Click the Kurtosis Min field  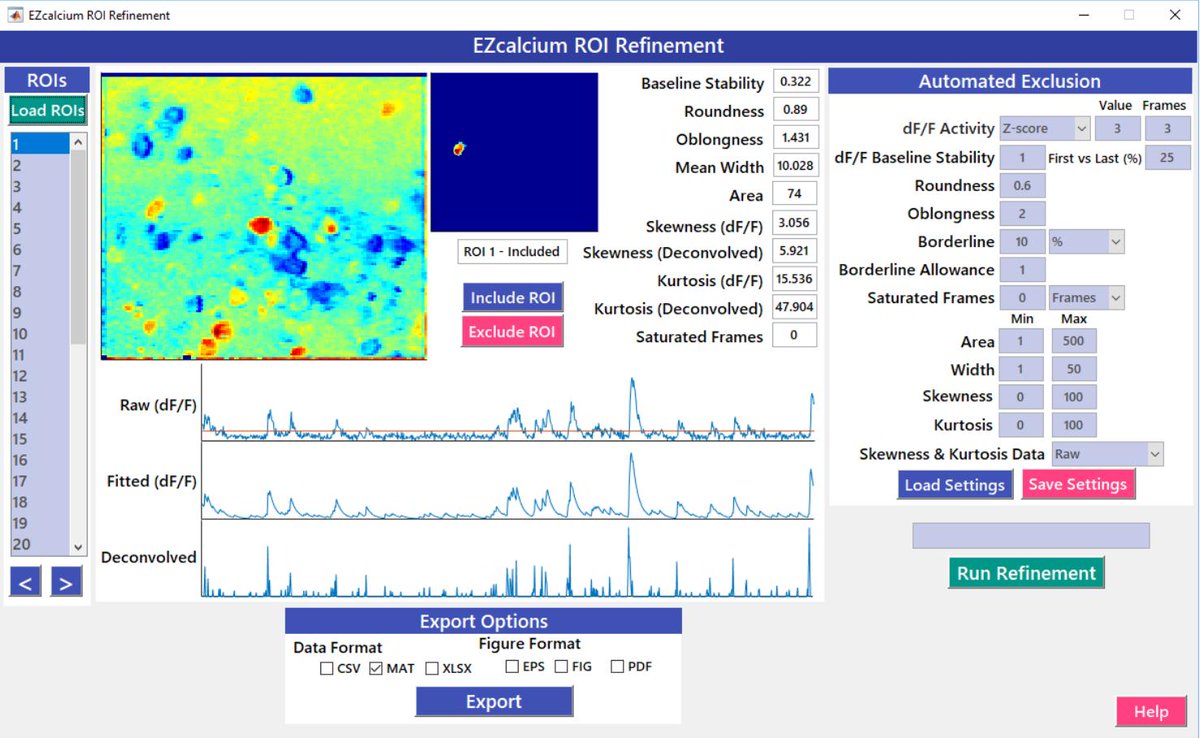[x=1021, y=425]
